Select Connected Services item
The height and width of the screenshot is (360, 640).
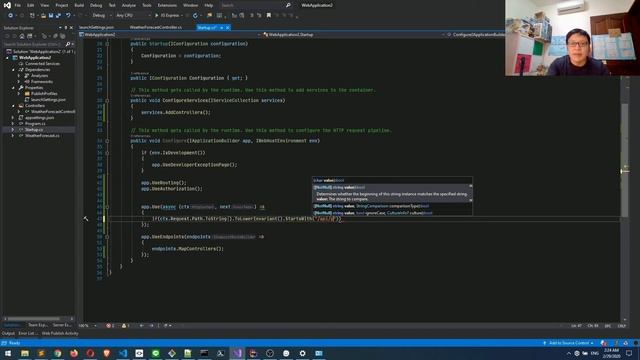pyautogui.click(x=42, y=64)
